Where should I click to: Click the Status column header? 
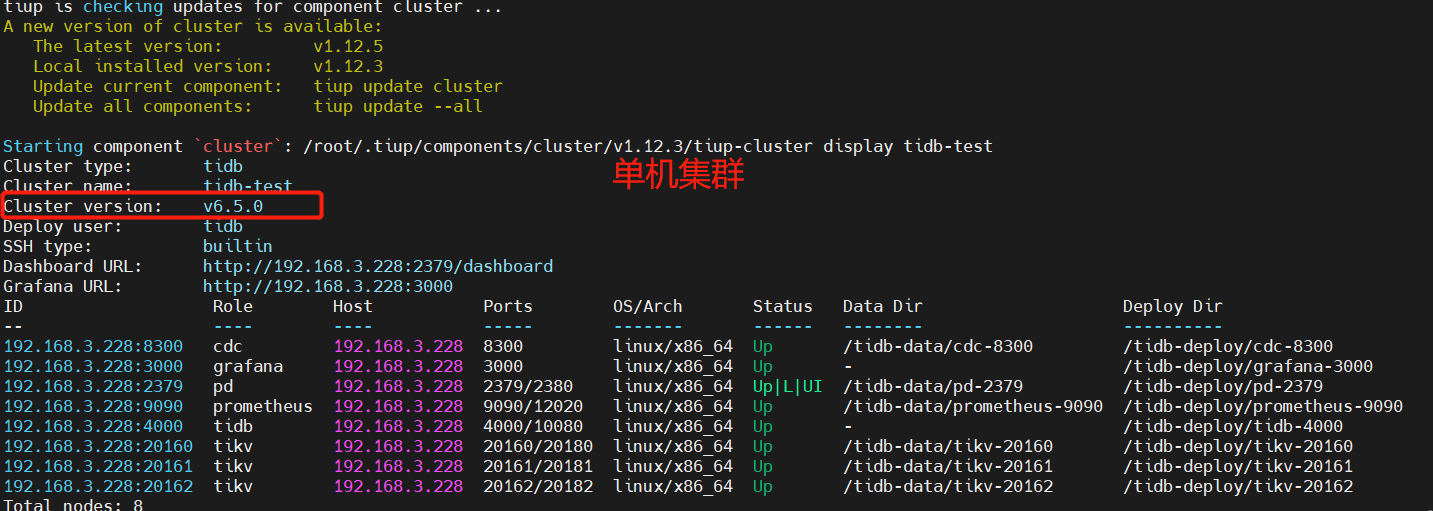tap(782, 306)
